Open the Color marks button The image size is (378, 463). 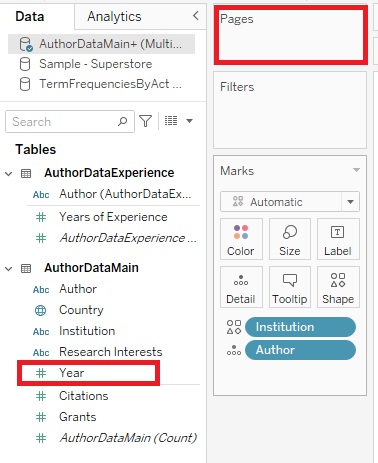241,239
